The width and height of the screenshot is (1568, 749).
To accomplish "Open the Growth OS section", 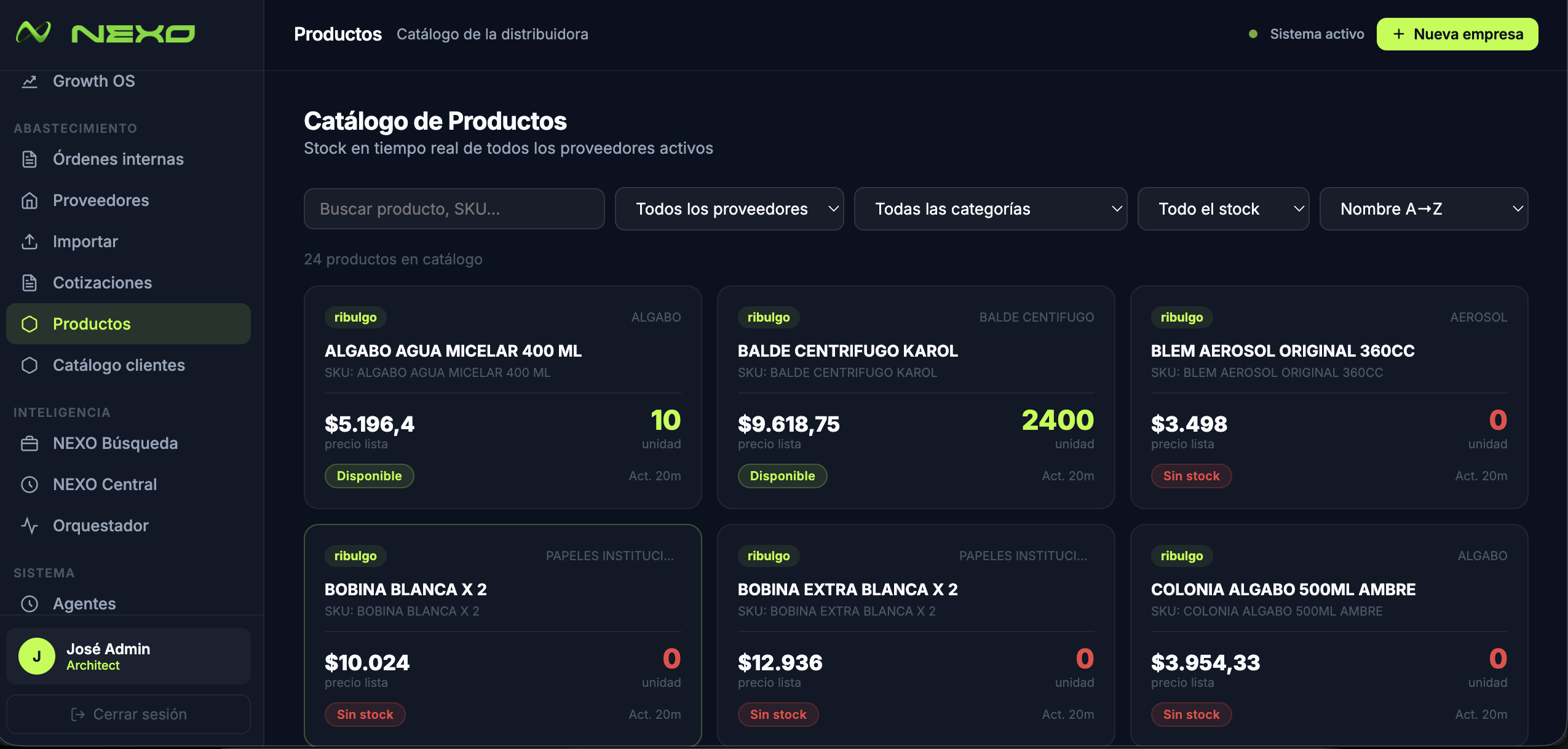I will (129, 81).
